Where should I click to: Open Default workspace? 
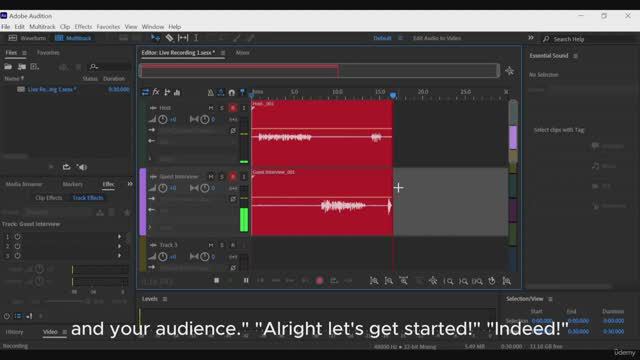tap(382, 38)
